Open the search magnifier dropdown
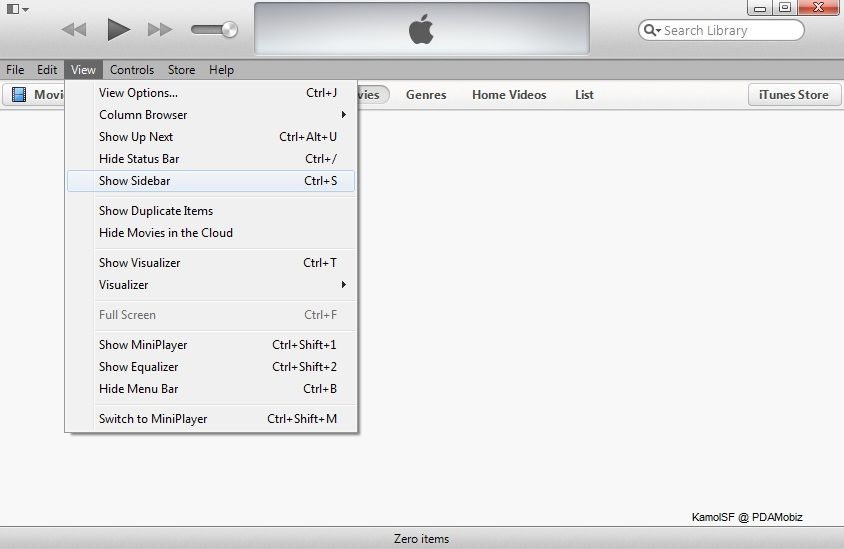The width and height of the screenshot is (844, 549). tap(652, 30)
